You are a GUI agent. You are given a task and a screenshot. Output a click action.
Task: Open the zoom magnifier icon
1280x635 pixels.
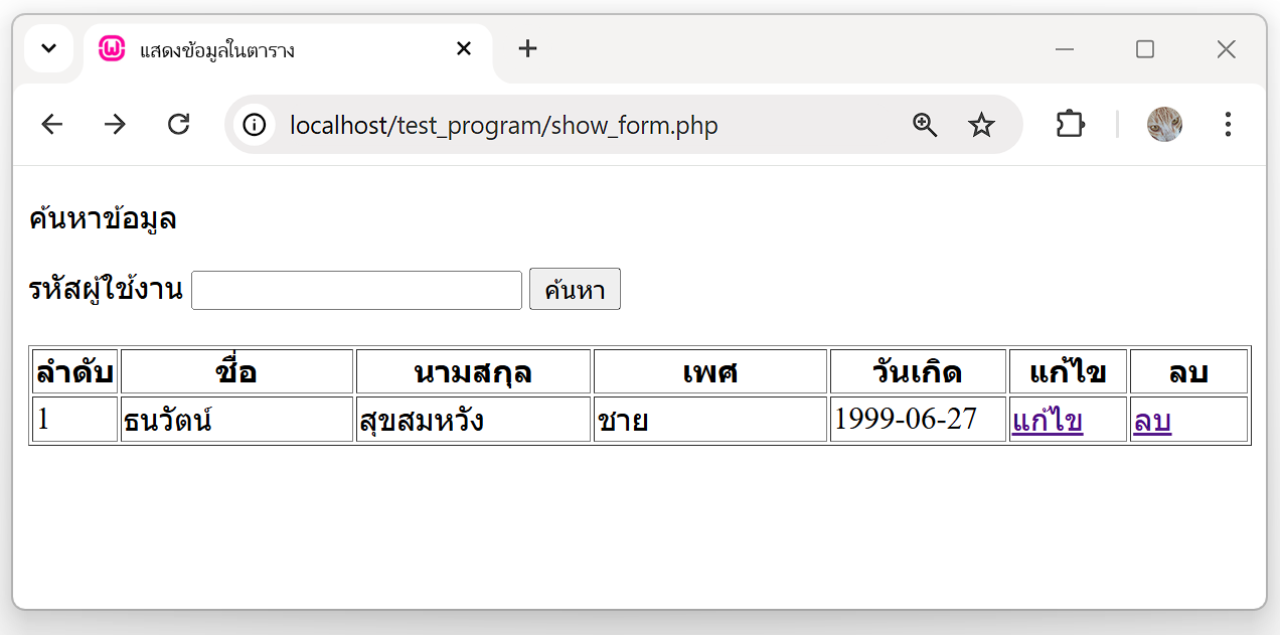[x=925, y=125]
